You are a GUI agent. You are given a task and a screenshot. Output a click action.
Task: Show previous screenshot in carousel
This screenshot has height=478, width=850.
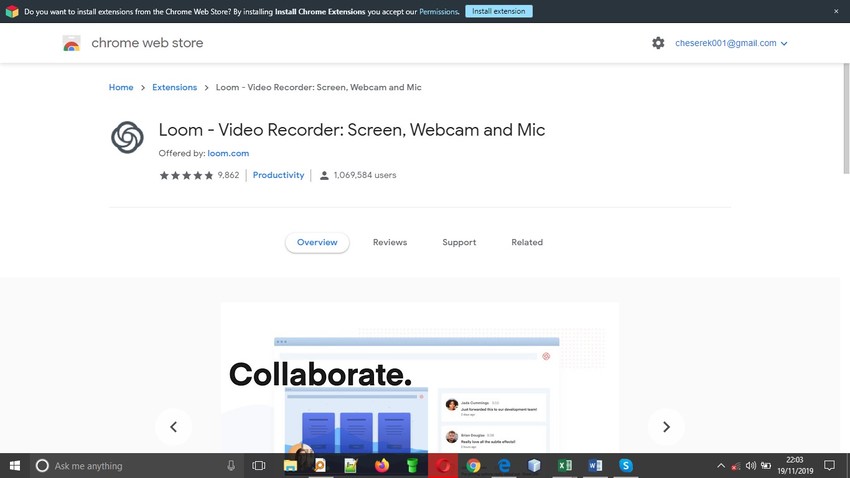click(173, 427)
